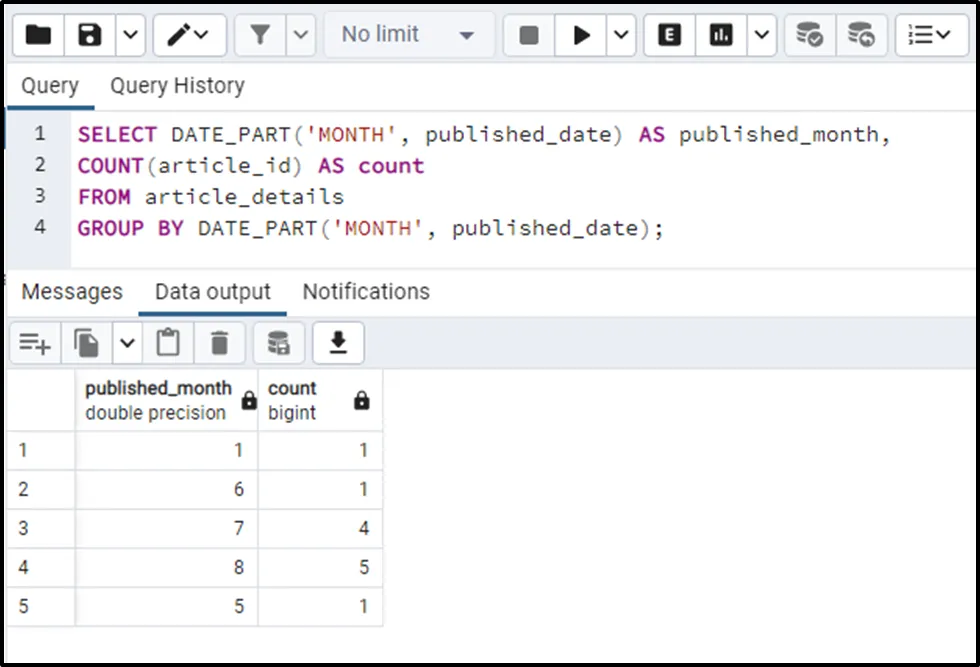Expand the Save file dropdown arrow
The height and width of the screenshot is (667, 980).
coord(130,35)
